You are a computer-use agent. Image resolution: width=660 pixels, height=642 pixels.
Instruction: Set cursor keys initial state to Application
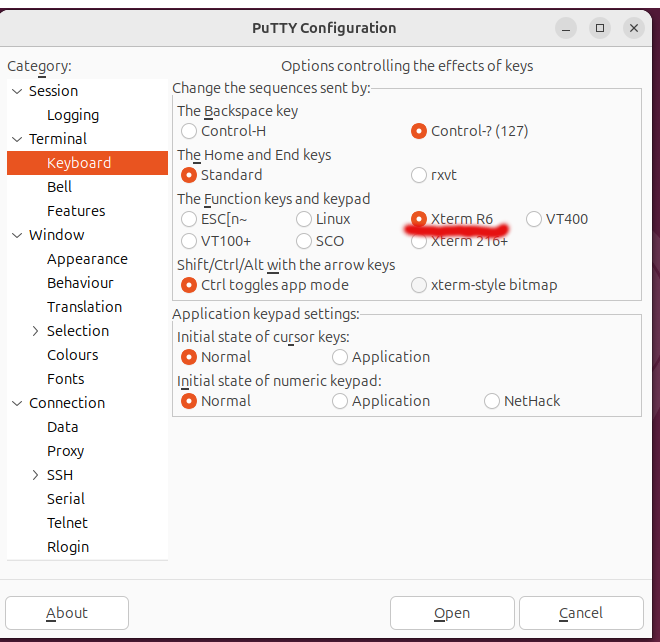[x=340, y=357]
